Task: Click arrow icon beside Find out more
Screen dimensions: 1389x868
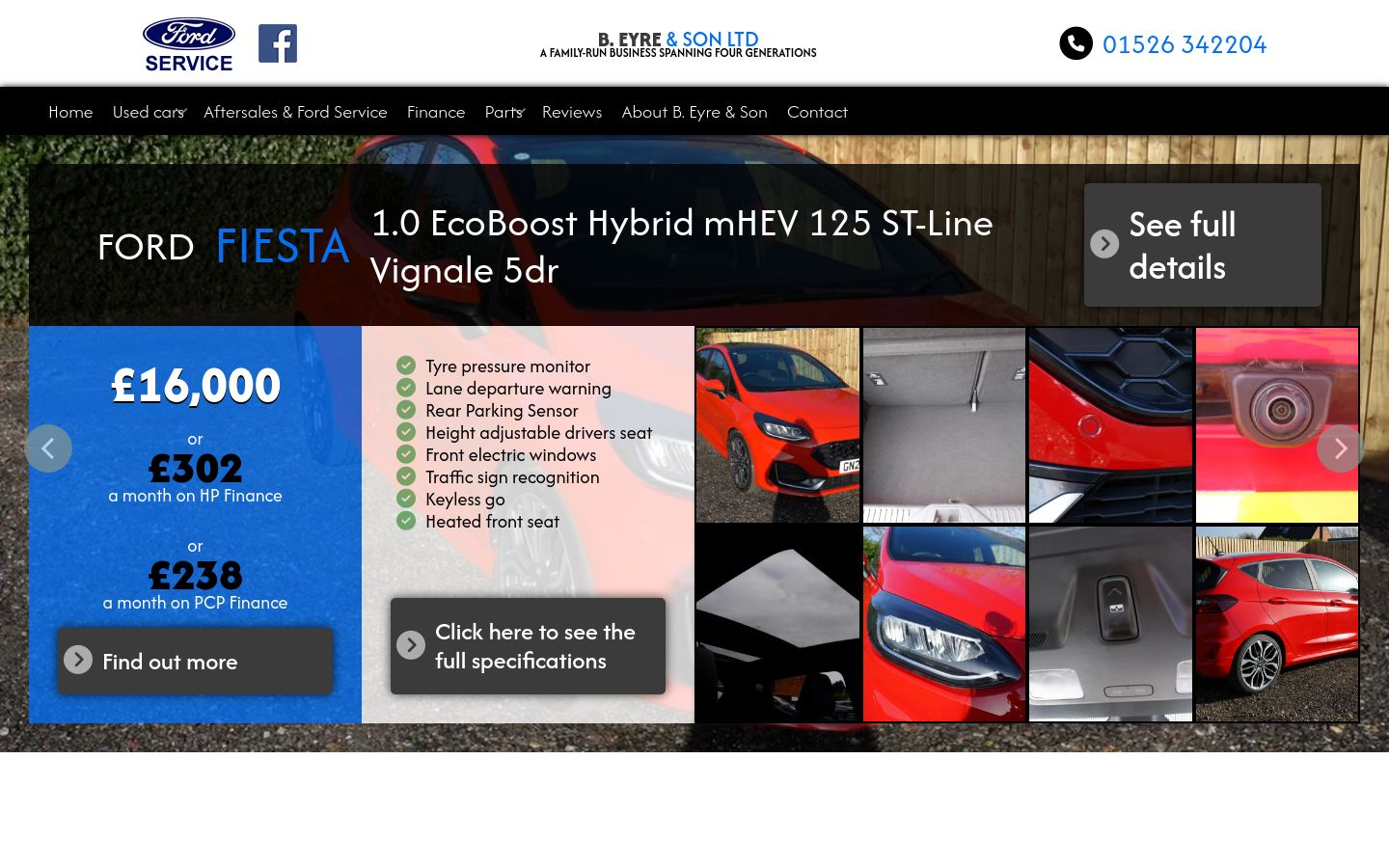Action: point(78,660)
